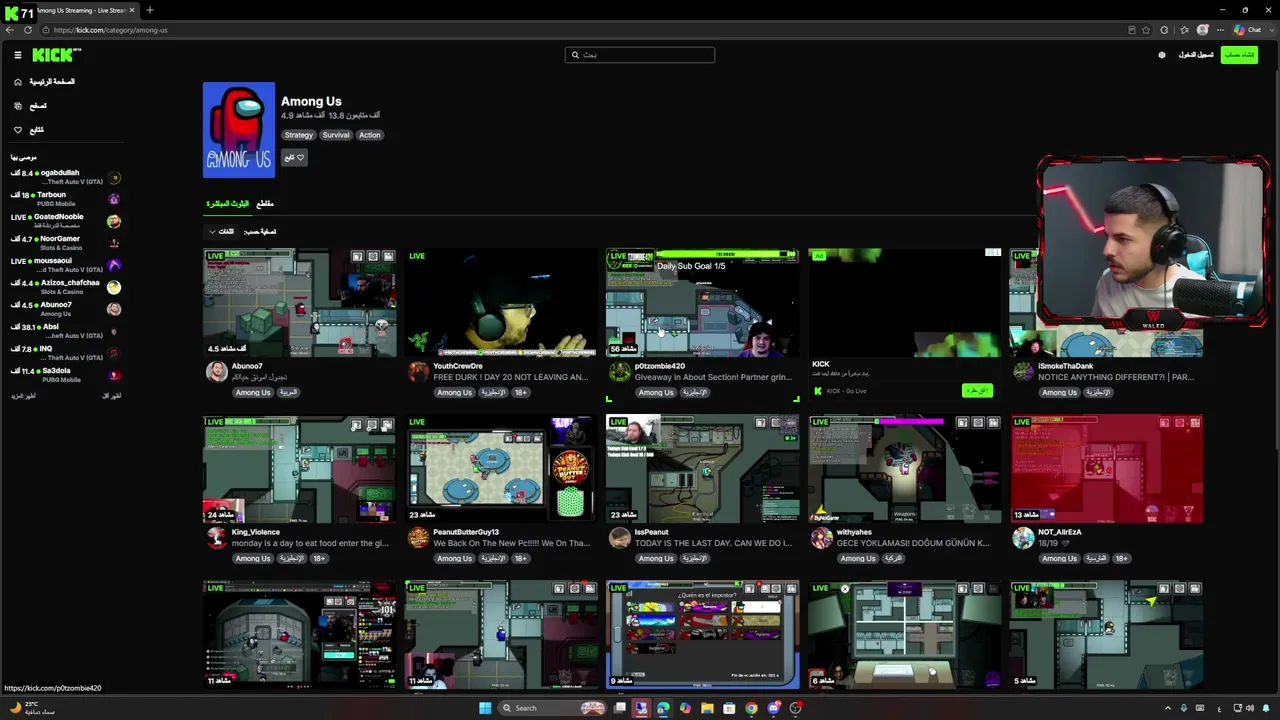Open File Explorer from the taskbar
The image size is (1280, 720).
707,708
